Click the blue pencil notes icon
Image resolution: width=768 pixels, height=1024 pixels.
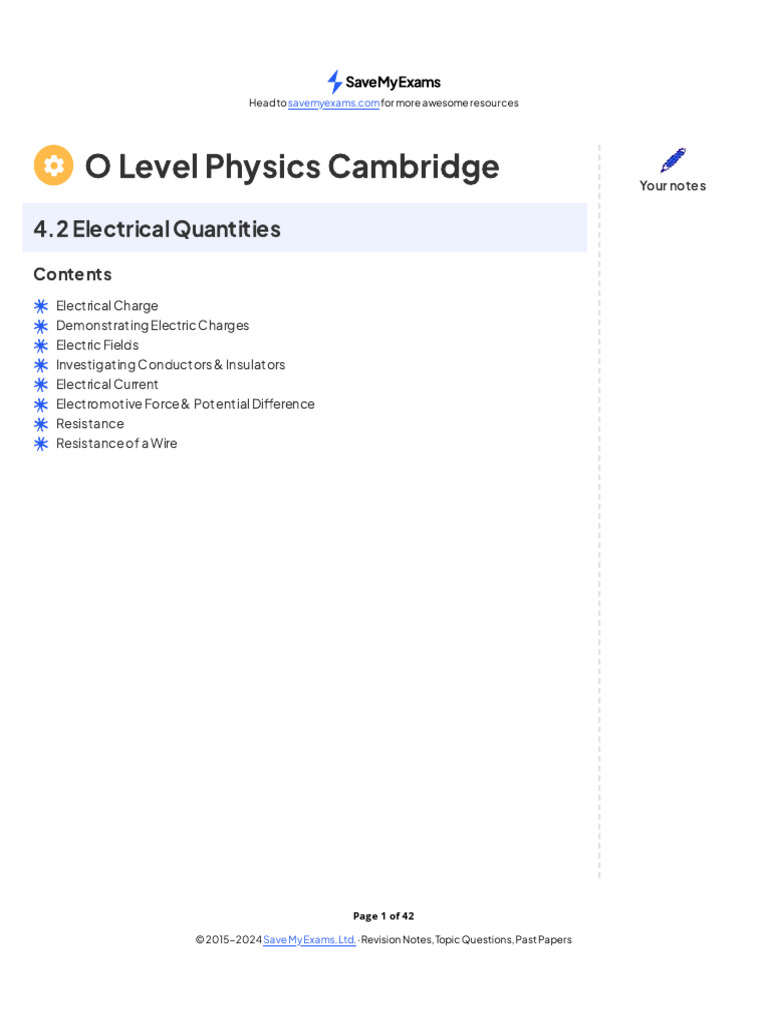click(x=673, y=160)
